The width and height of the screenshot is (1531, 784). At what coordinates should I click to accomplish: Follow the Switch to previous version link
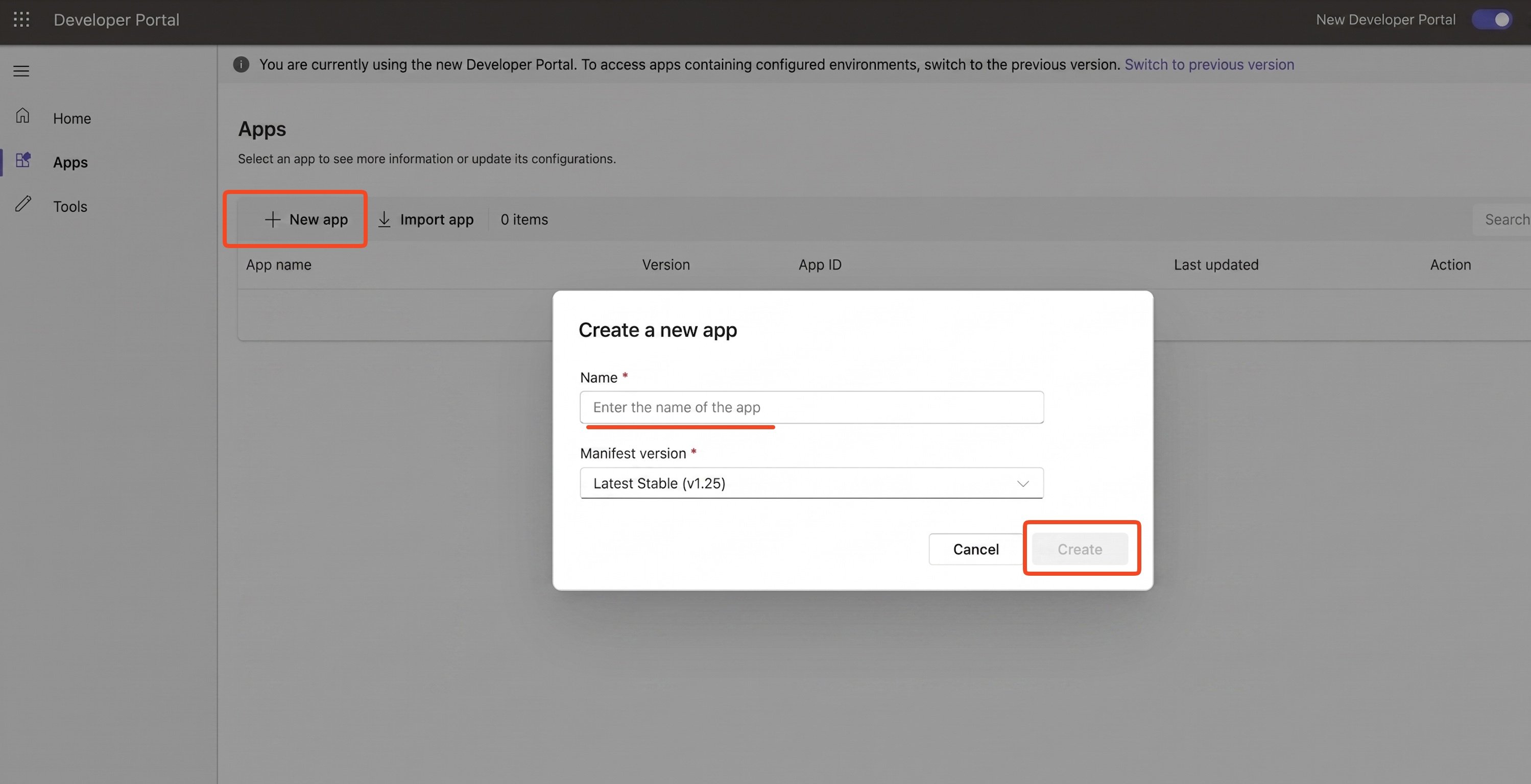1209,64
